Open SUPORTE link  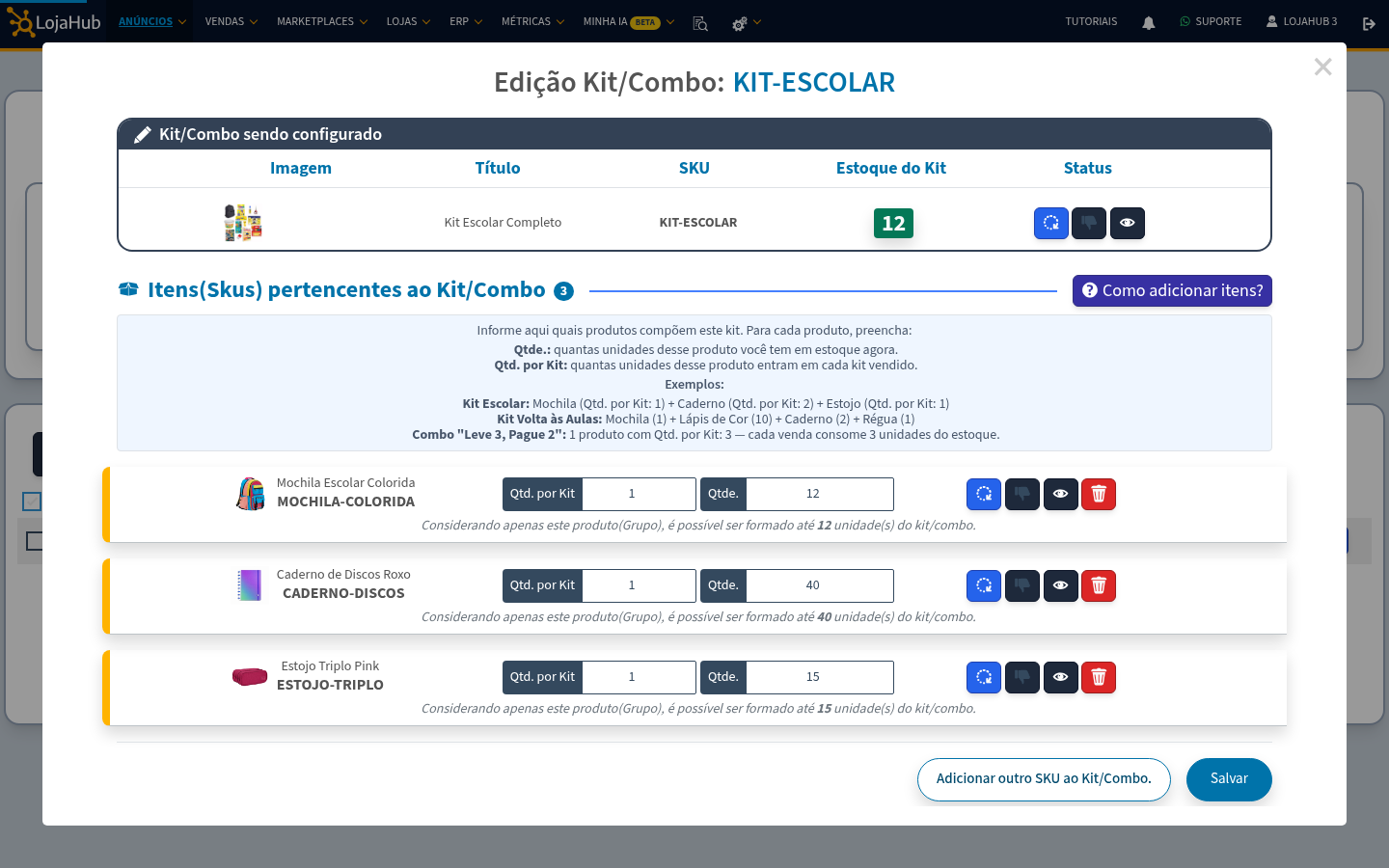(1211, 21)
